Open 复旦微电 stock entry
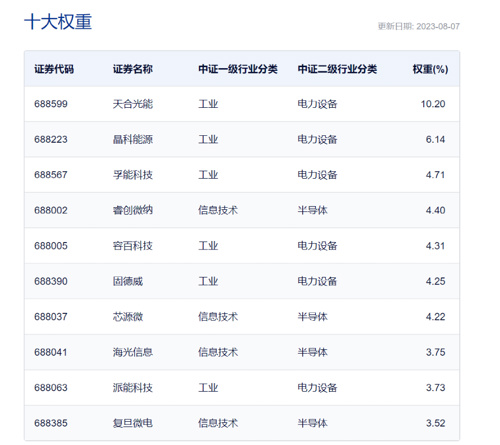Image resolution: width=500 pixels, height=445 pixels. [133, 423]
